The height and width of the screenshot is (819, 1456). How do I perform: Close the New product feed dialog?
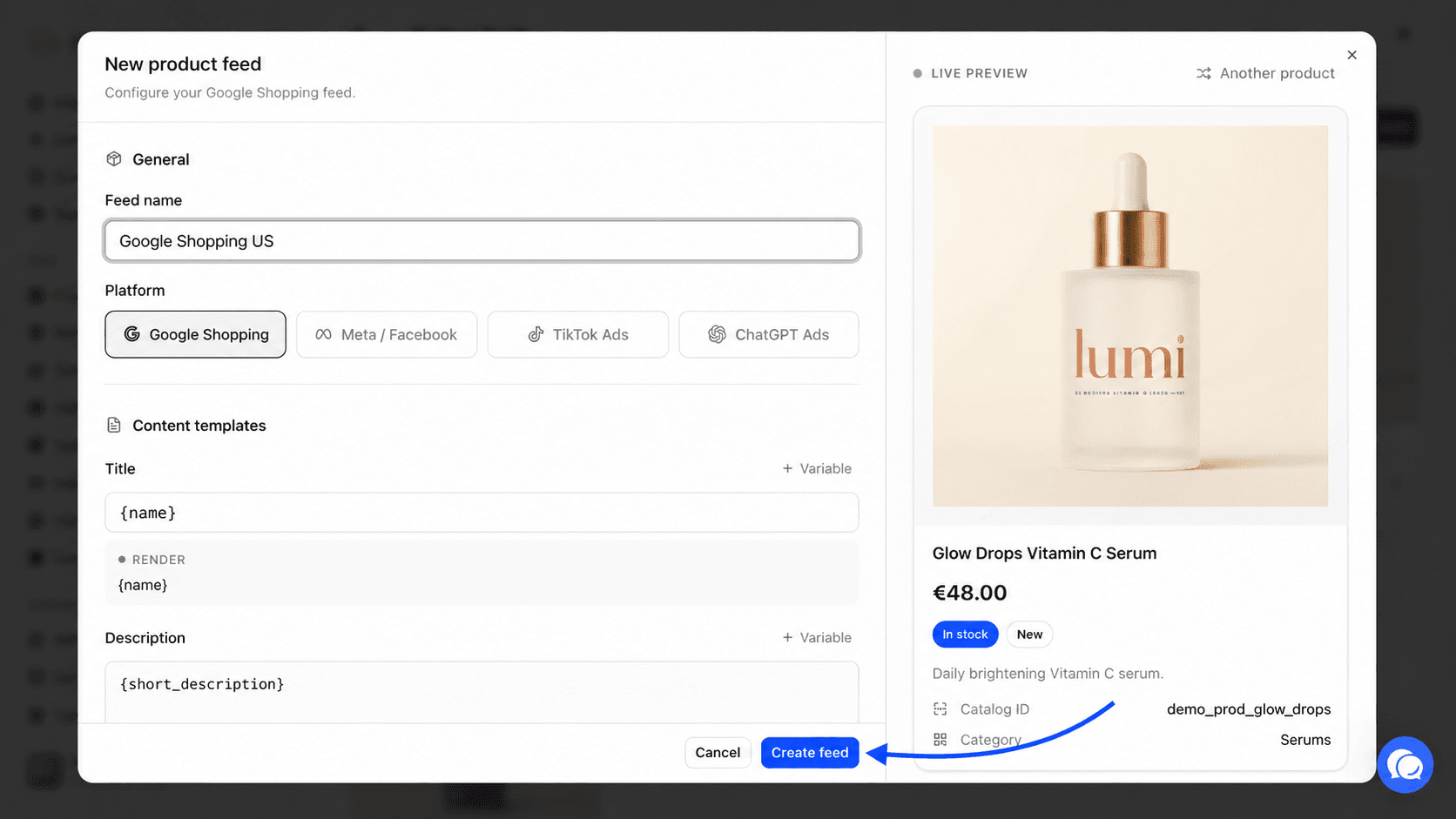point(1352,55)
